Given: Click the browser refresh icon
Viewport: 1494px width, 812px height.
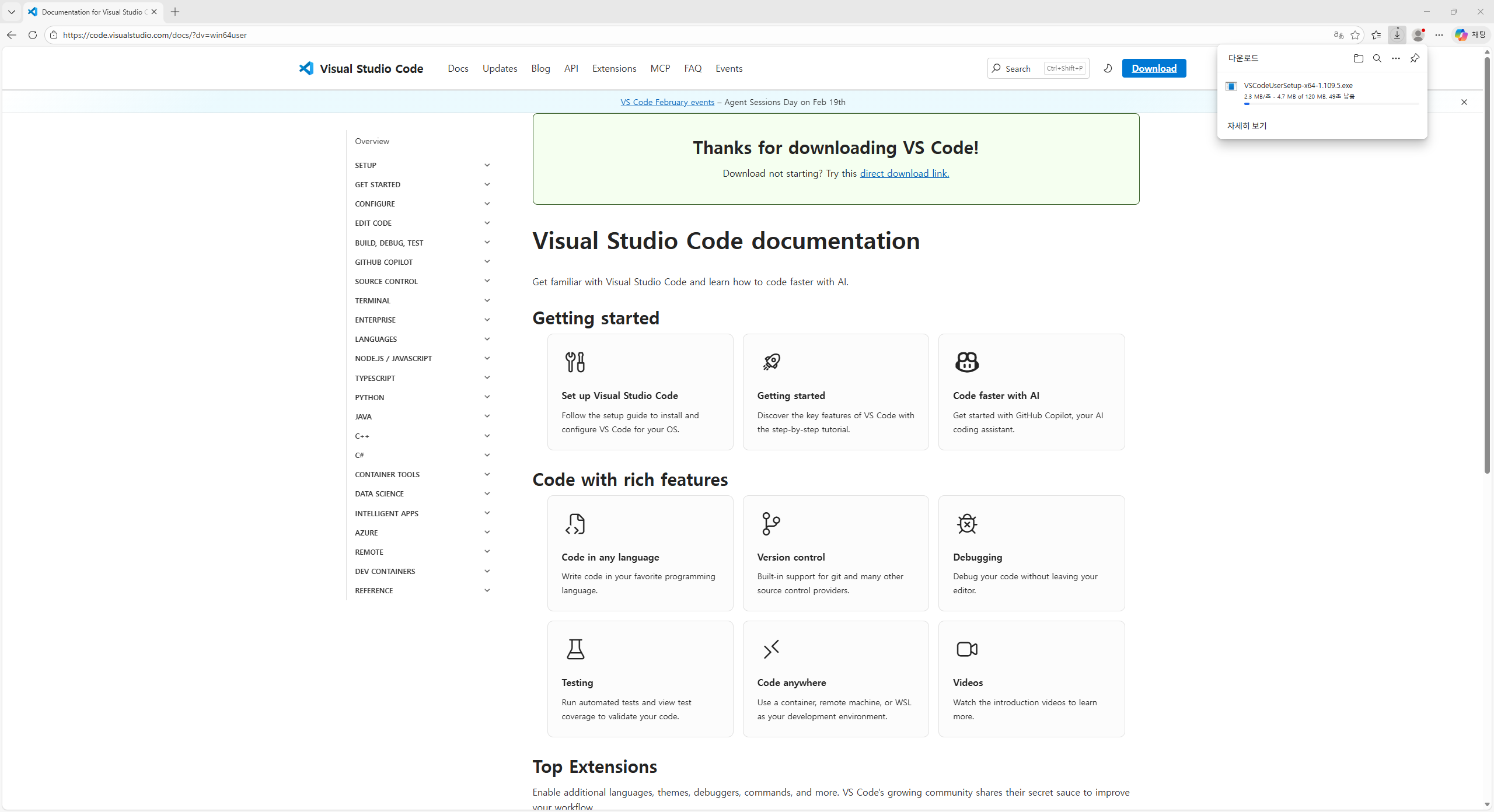Looking at the screenshot, I should pos(33,35).
